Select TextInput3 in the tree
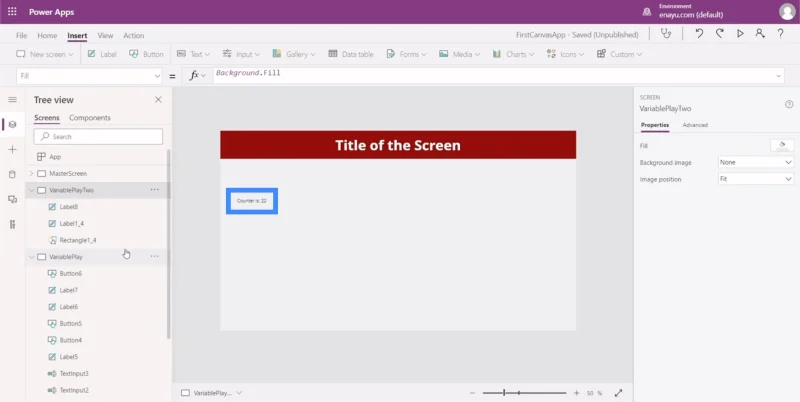The image size is (800, 402). [x=74, y=373]
